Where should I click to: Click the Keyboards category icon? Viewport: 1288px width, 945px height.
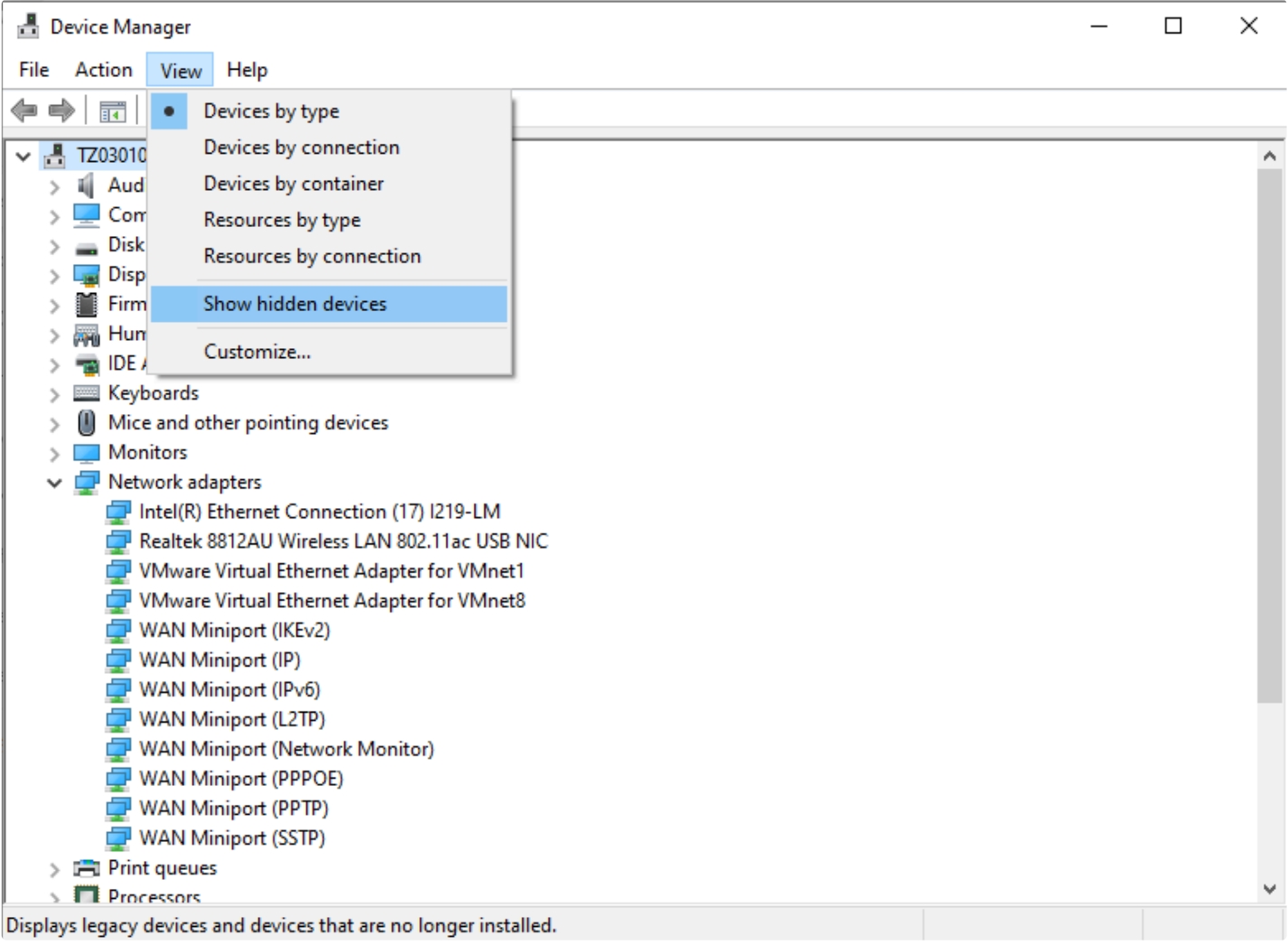(x=87, y=393)
